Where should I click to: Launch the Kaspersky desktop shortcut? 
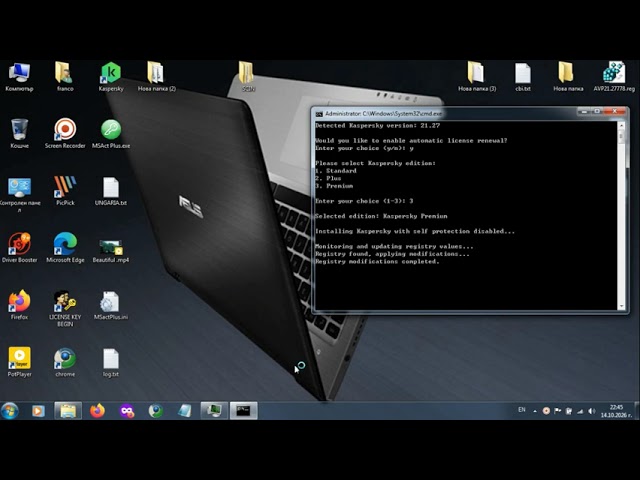[111, 77]
